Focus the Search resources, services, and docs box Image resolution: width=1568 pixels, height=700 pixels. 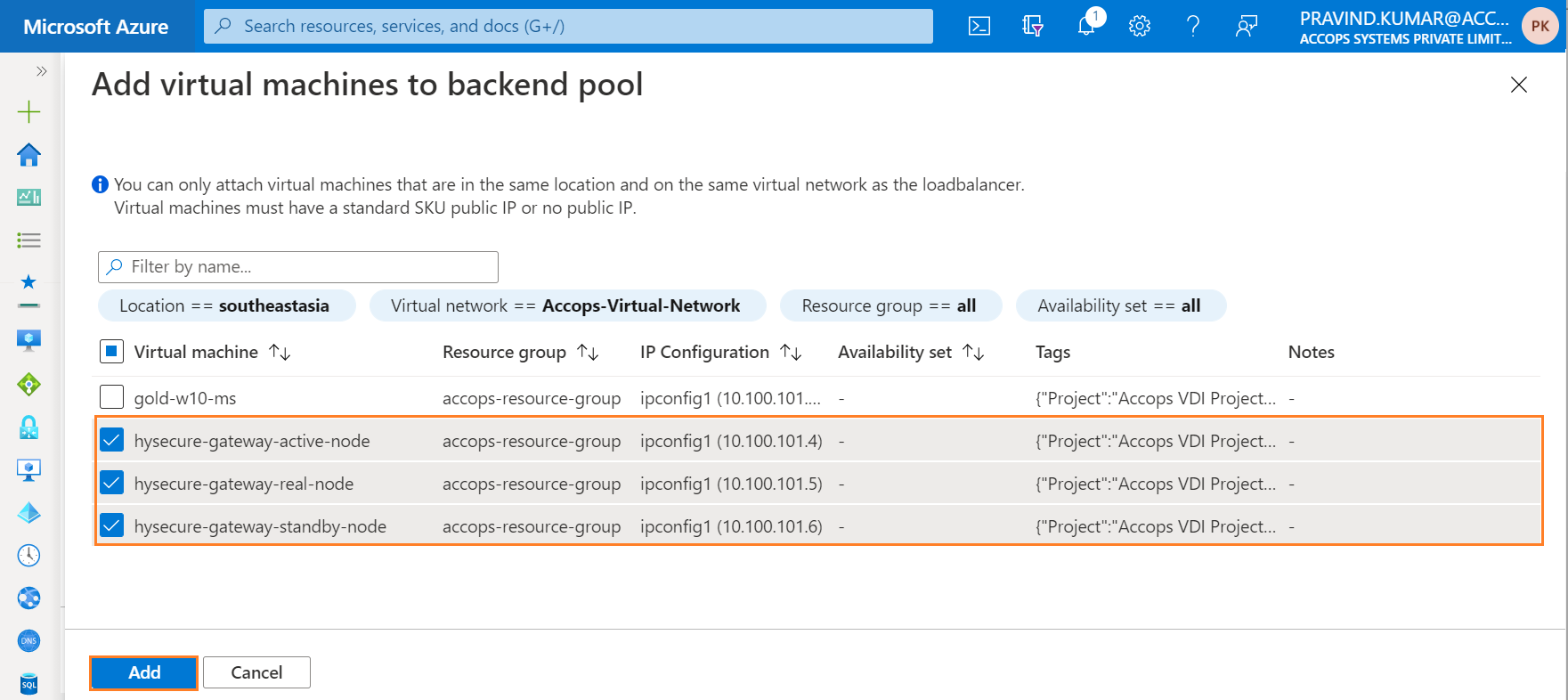click(x=568, y=26)
